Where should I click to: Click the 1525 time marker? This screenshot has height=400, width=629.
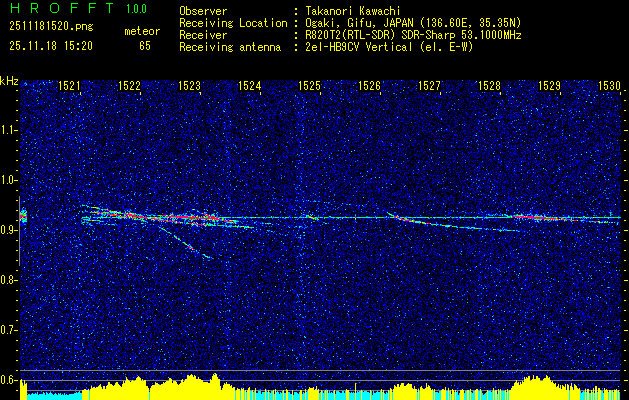[310, 85]
